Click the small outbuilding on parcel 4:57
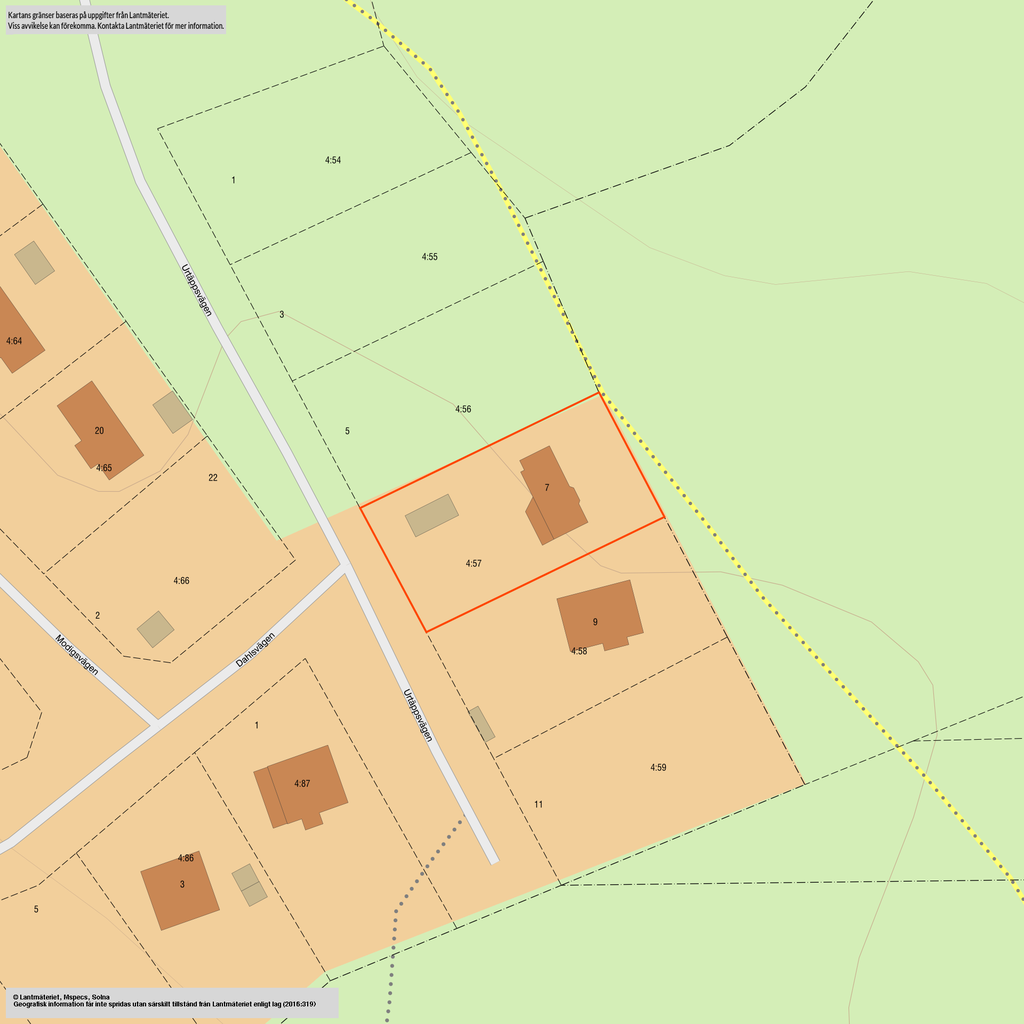The height and width of the screenshot is (1024, 1024). click(432, 515)
